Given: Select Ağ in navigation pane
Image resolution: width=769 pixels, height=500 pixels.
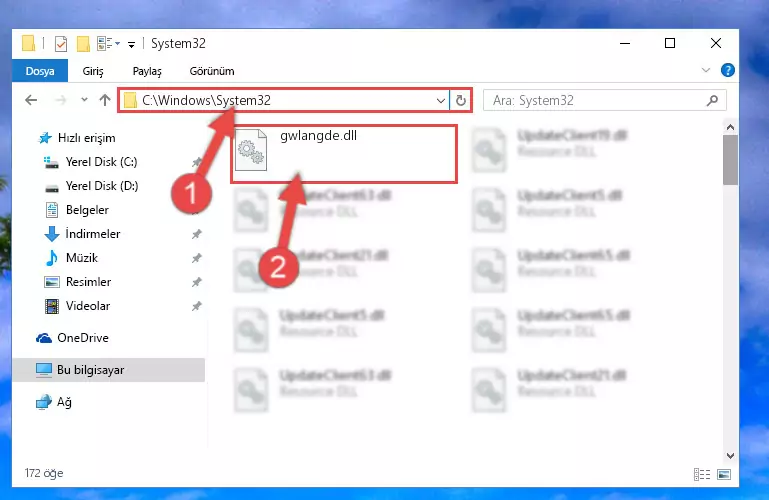Looking at the screenshot, I should [54, 402].
